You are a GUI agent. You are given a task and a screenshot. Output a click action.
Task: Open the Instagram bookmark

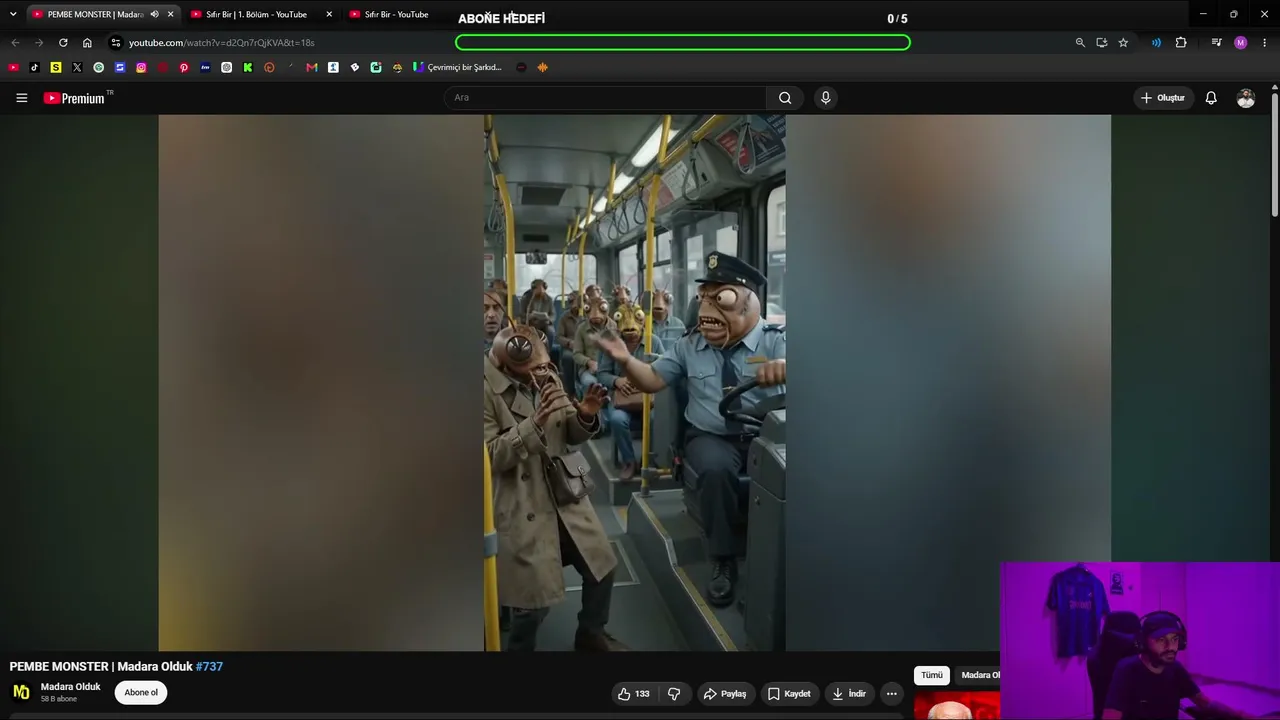[x=141, y=67]
